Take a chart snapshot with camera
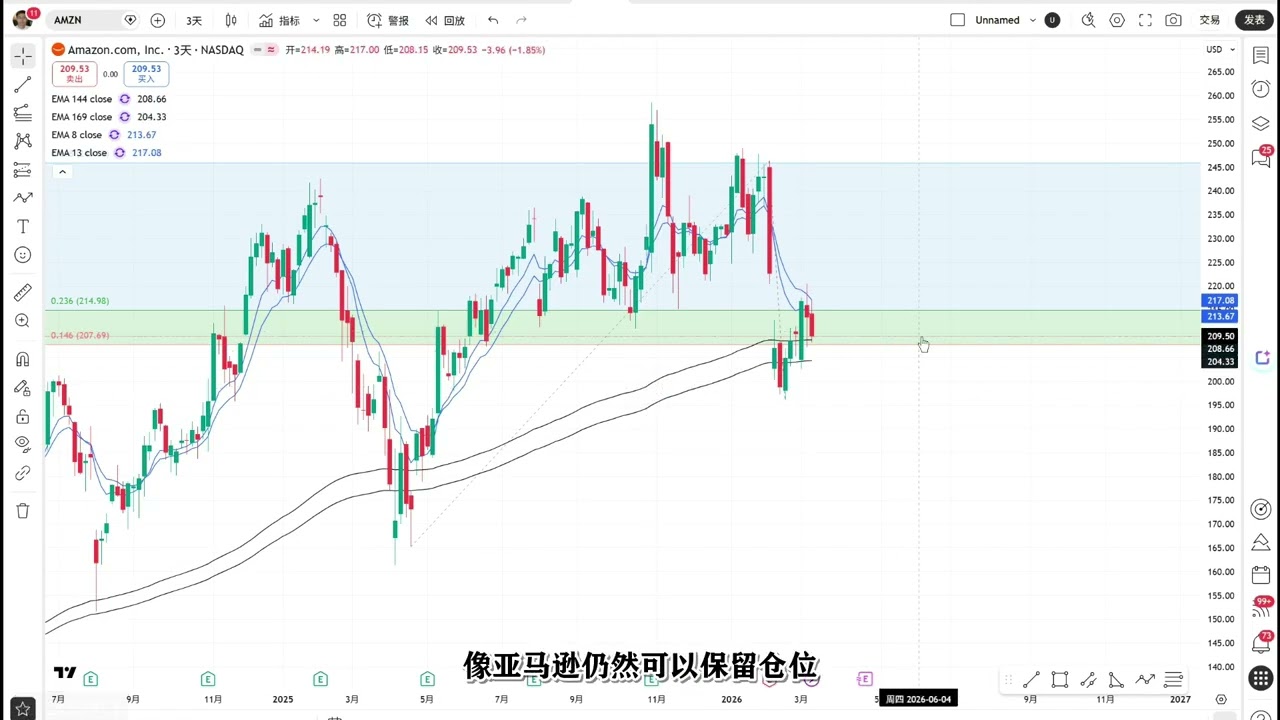This screenshot has height=720, width=1280. tap(1173, 20)
